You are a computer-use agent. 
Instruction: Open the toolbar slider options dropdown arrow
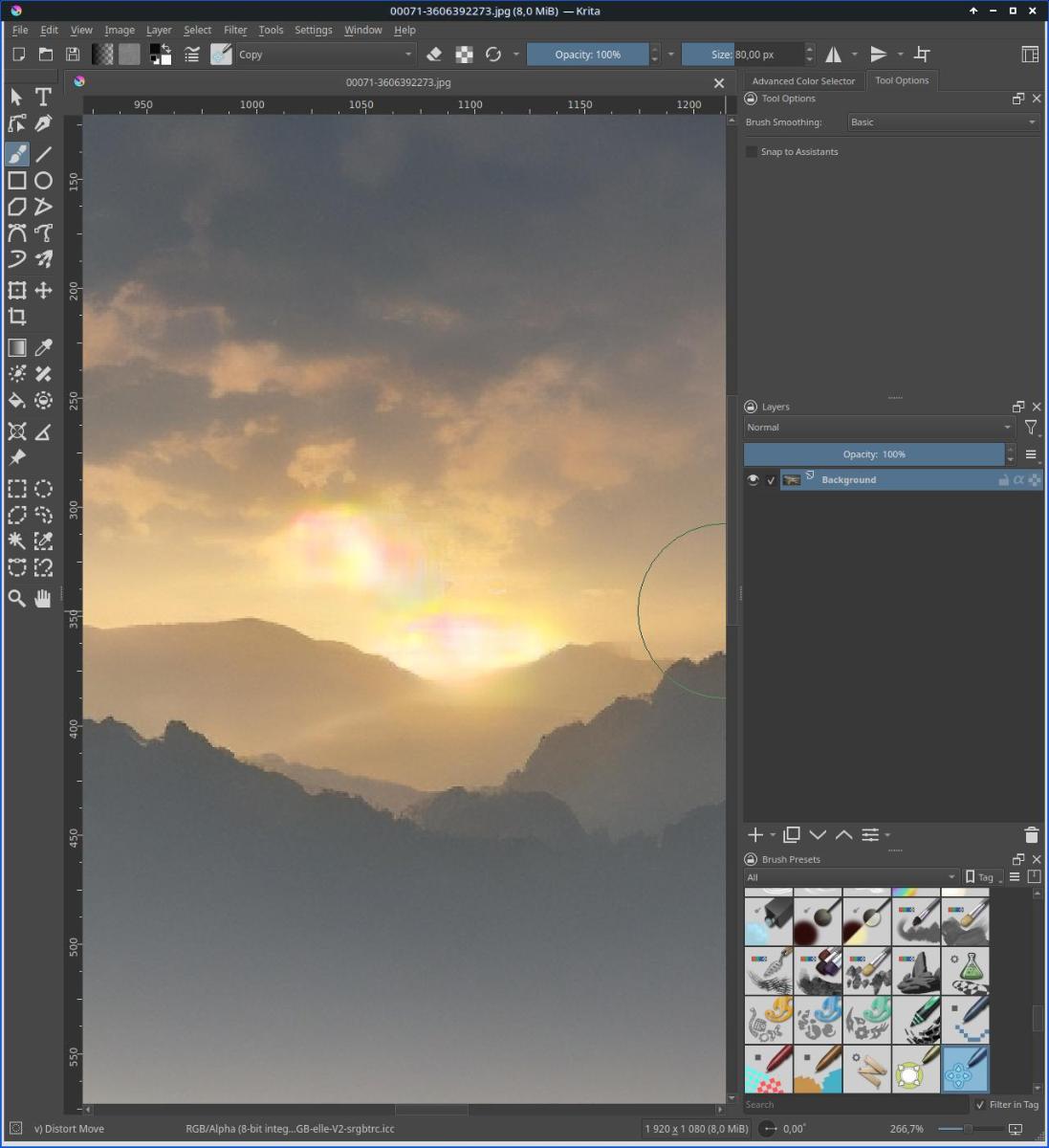click(x=670, y=55)
